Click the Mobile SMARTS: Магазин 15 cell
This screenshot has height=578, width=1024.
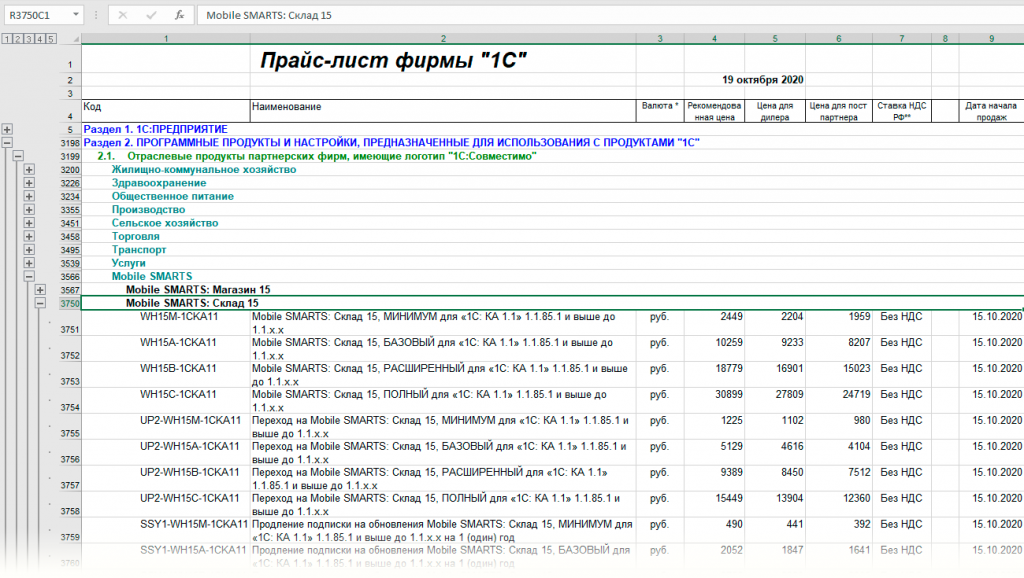click(198, 289)
